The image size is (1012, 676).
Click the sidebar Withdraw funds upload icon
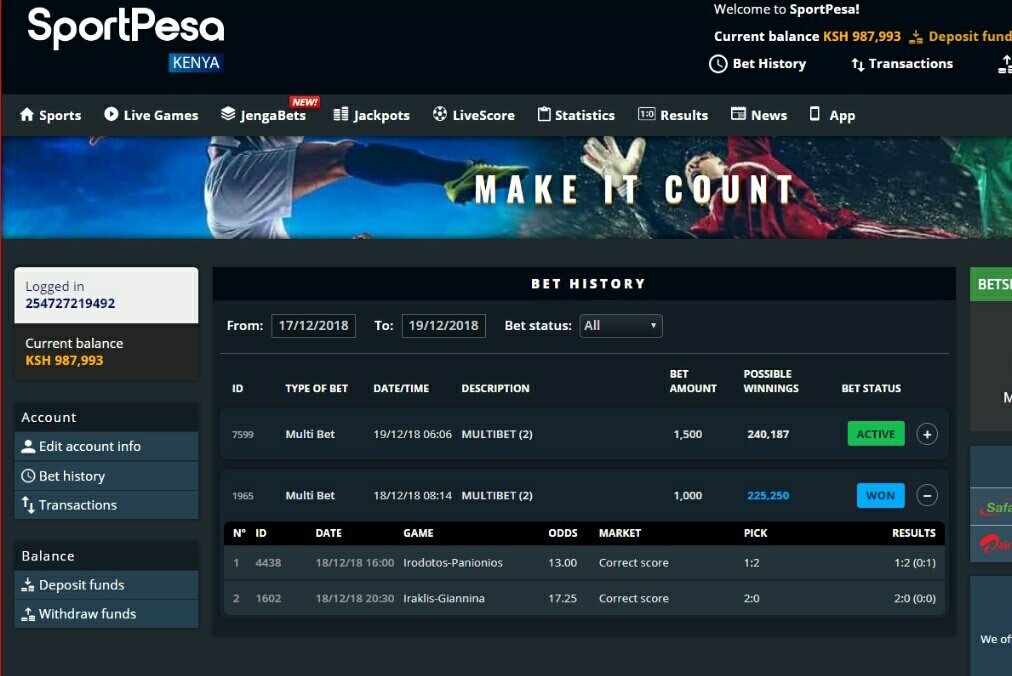(28, 614)
